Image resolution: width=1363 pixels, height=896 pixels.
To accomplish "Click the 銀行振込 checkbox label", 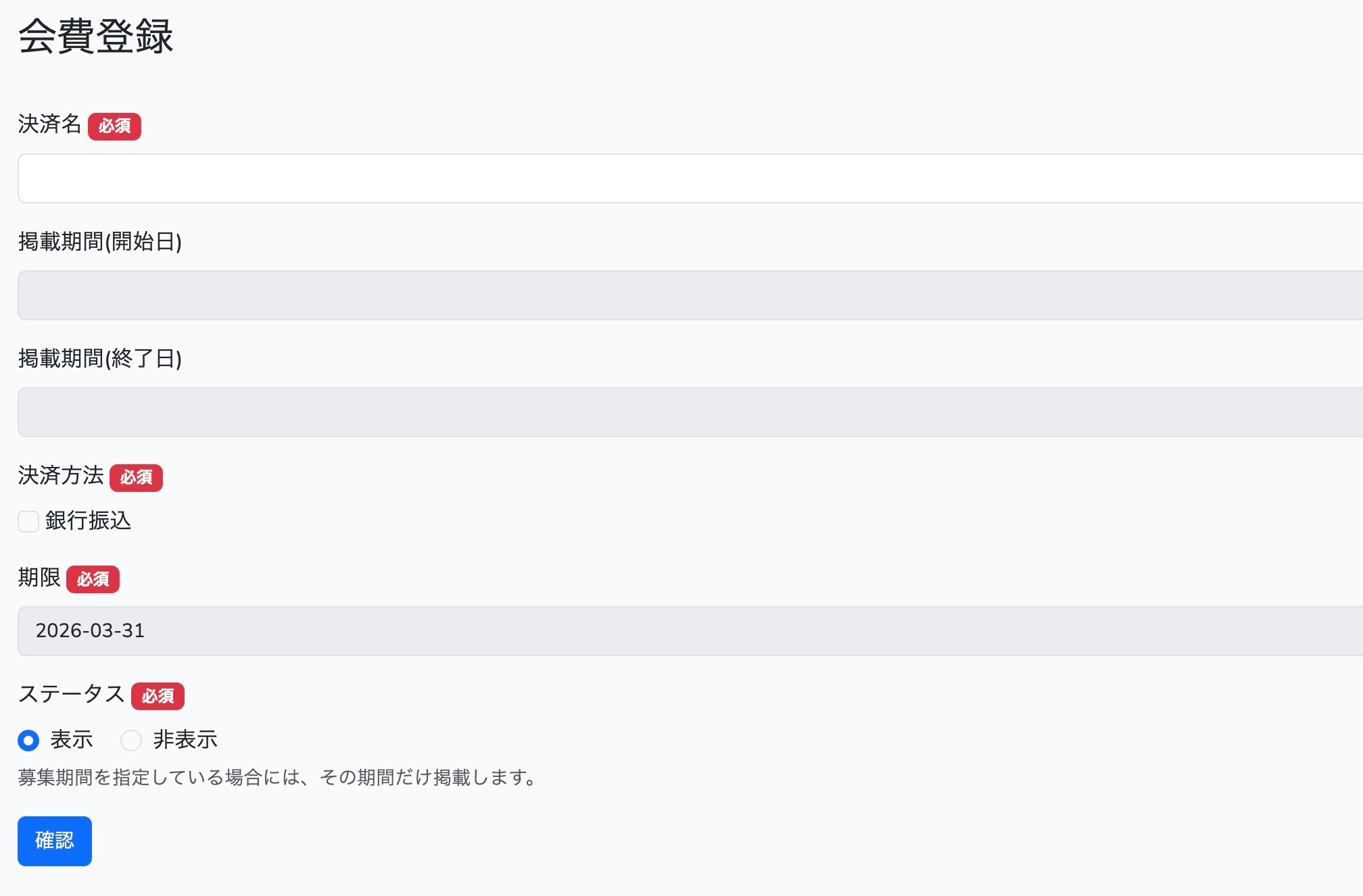I will pyautogui.click(x=89, y=521).
